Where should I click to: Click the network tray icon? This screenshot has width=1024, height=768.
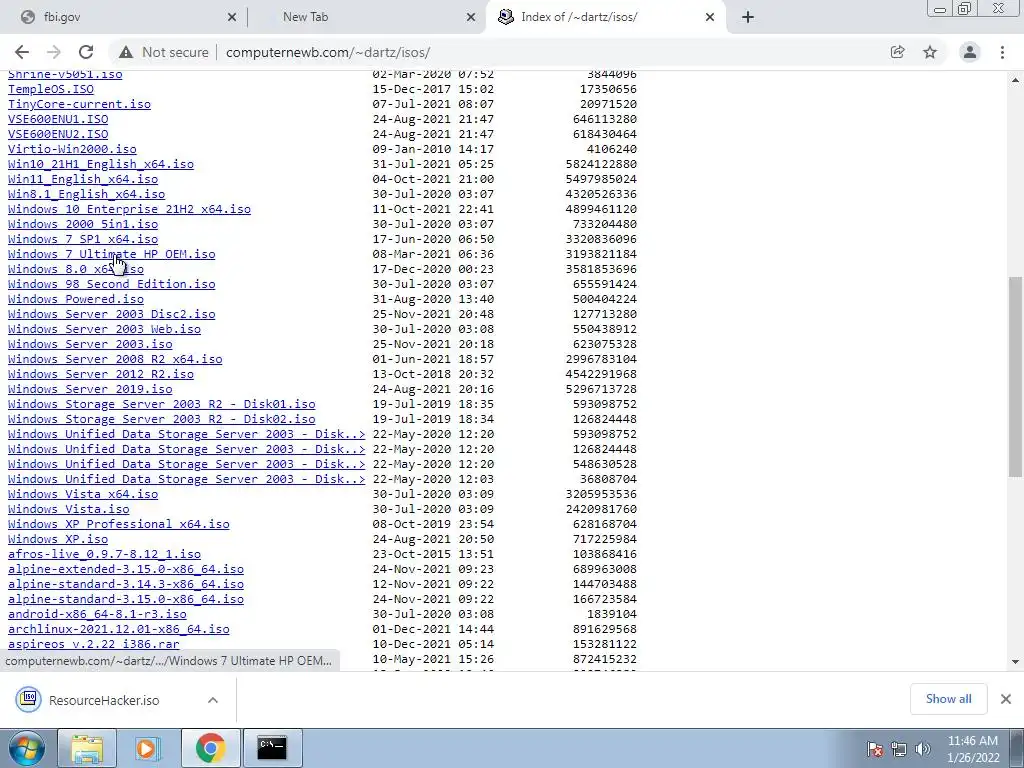pyautogui.click(x=899, y=749)
